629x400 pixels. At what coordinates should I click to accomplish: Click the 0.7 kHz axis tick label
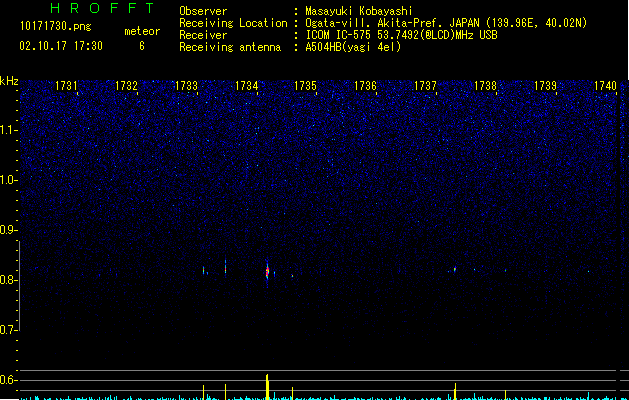(9, 330)
